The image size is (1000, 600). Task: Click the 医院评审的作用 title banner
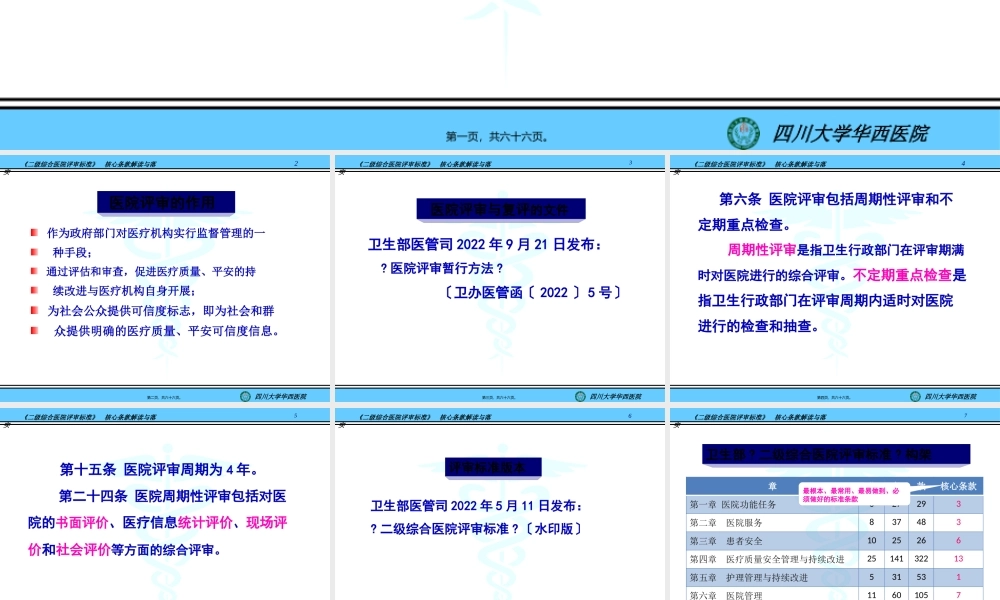point(167,202)
